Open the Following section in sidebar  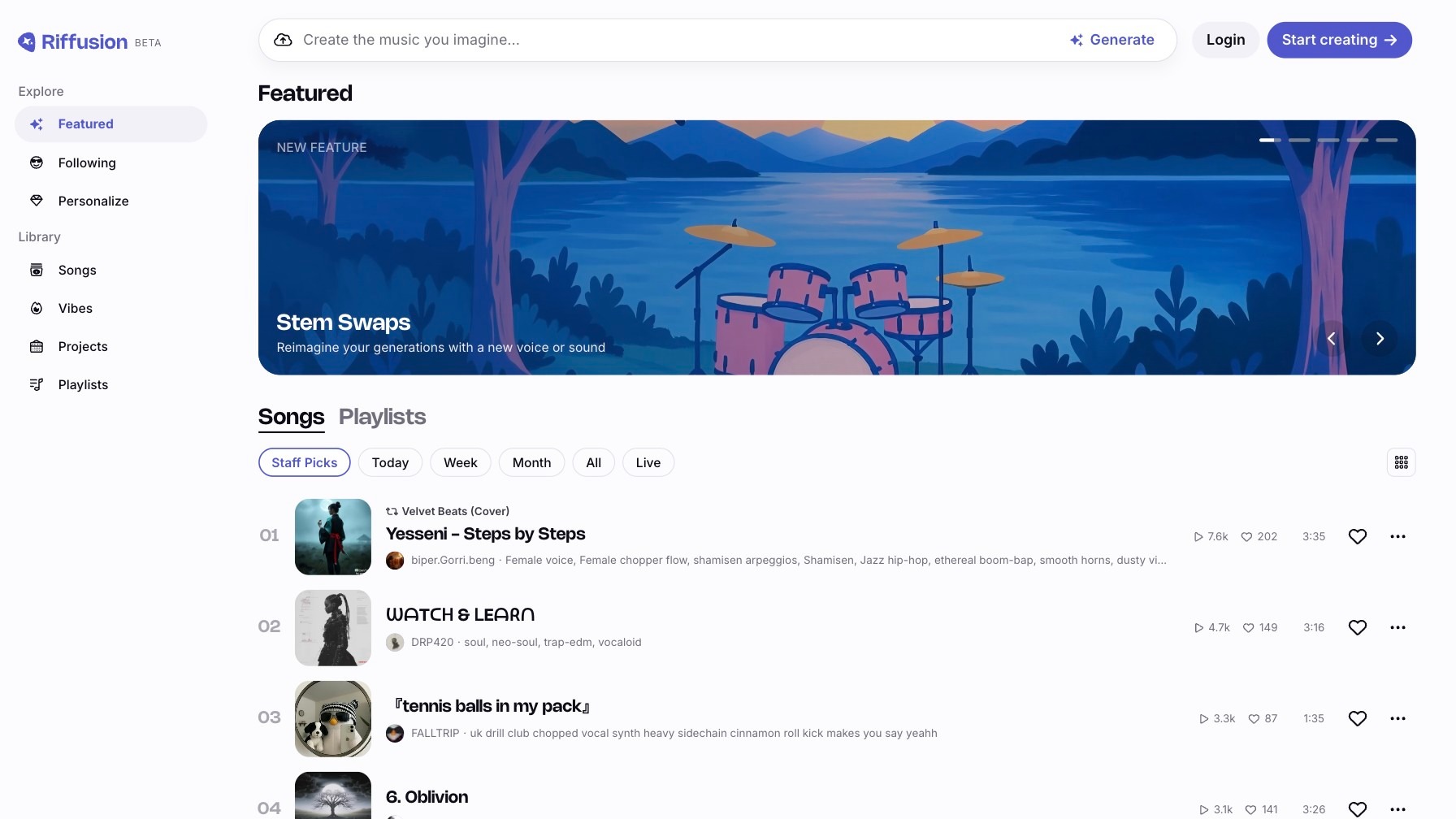click(86, 162)
